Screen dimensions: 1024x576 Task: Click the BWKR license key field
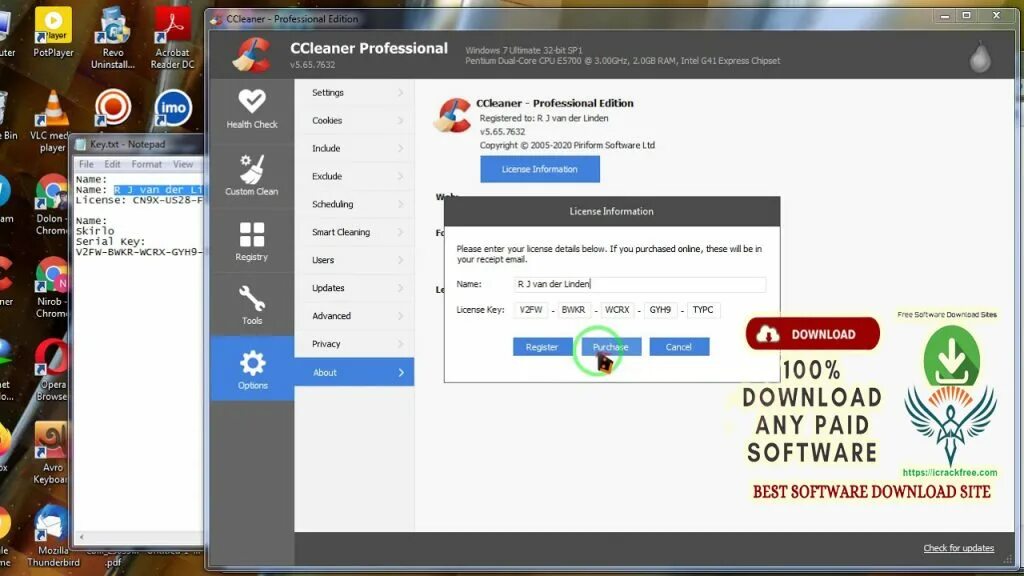click(x=573, y=310)
